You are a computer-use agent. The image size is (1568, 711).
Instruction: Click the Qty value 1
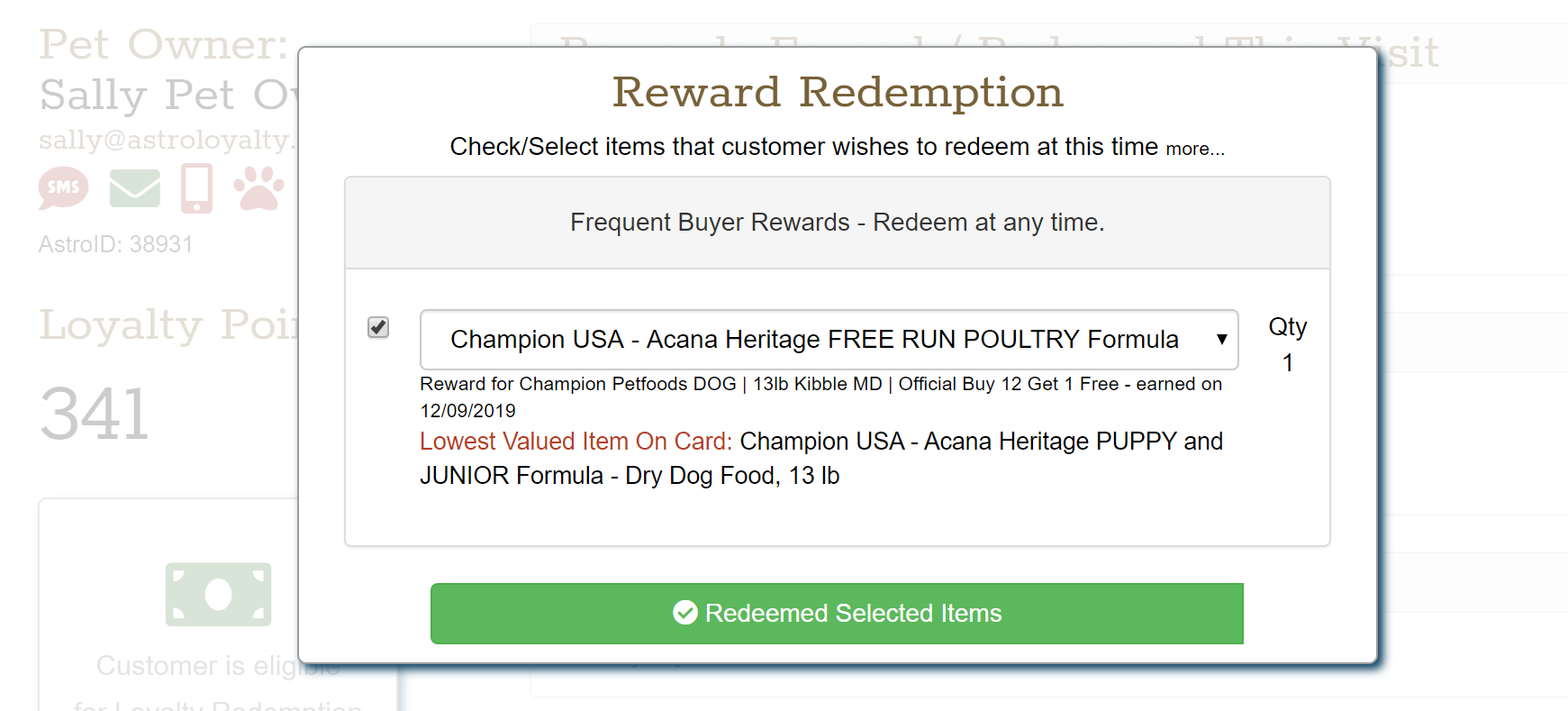point(1288,363)
